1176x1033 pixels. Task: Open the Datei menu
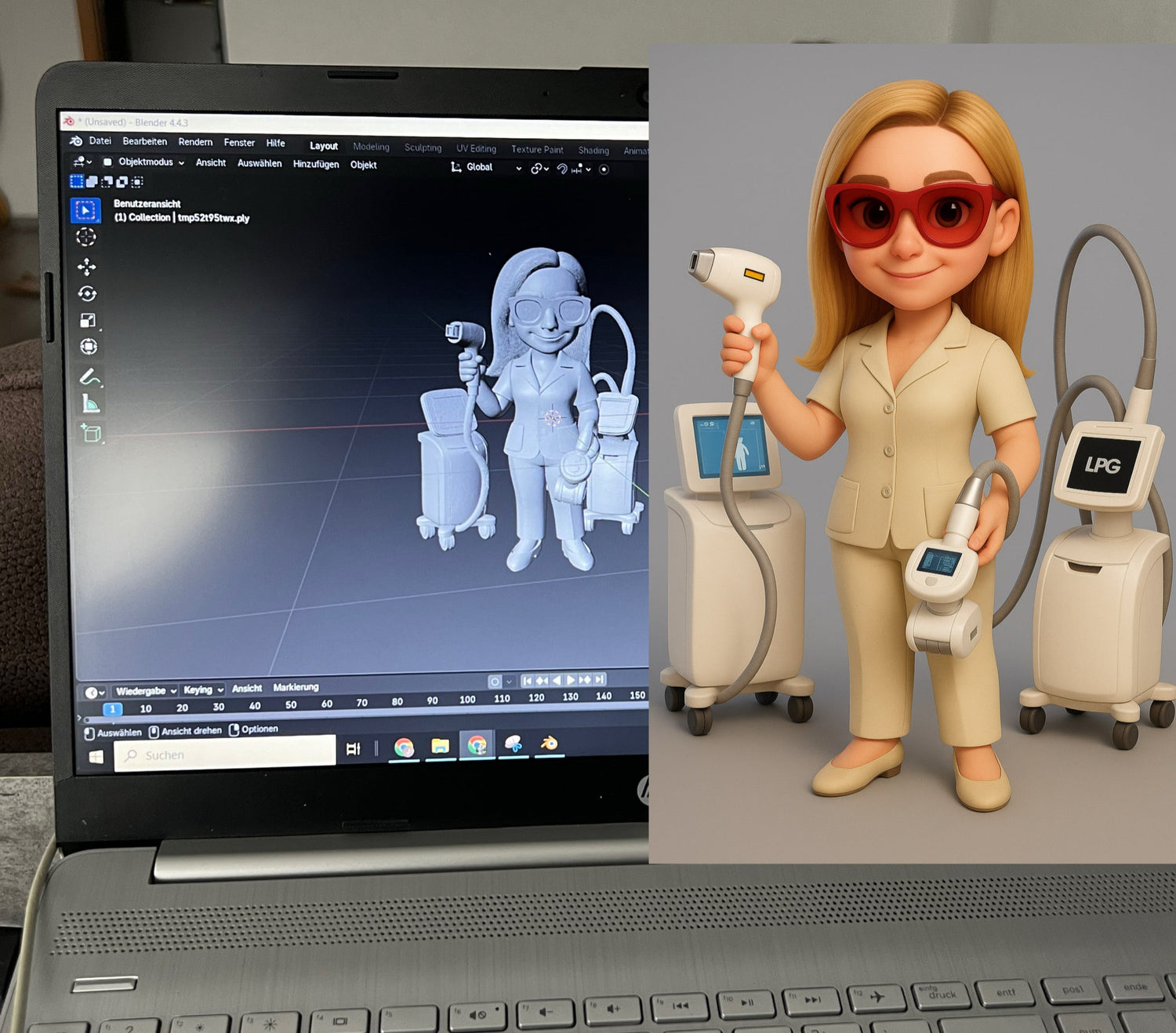pos(100,141)
